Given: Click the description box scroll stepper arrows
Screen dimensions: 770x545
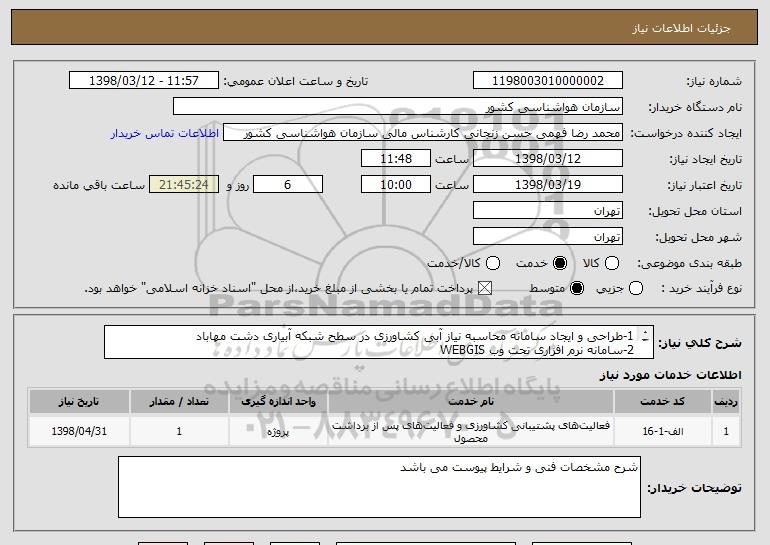Looking at the screenshot, I should (645, 336).
